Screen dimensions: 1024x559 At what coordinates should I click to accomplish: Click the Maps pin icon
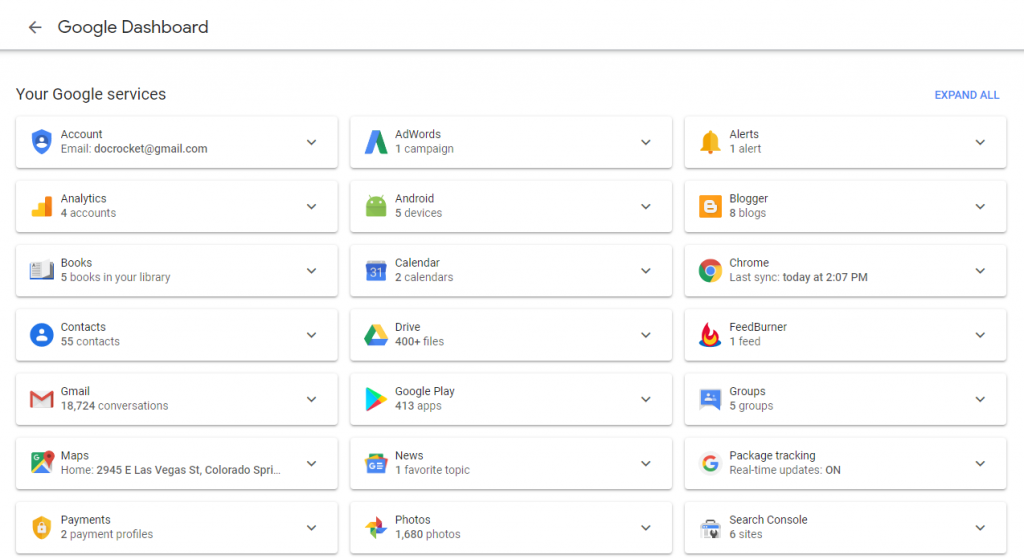pyautogui.click(x=42, y=462)
